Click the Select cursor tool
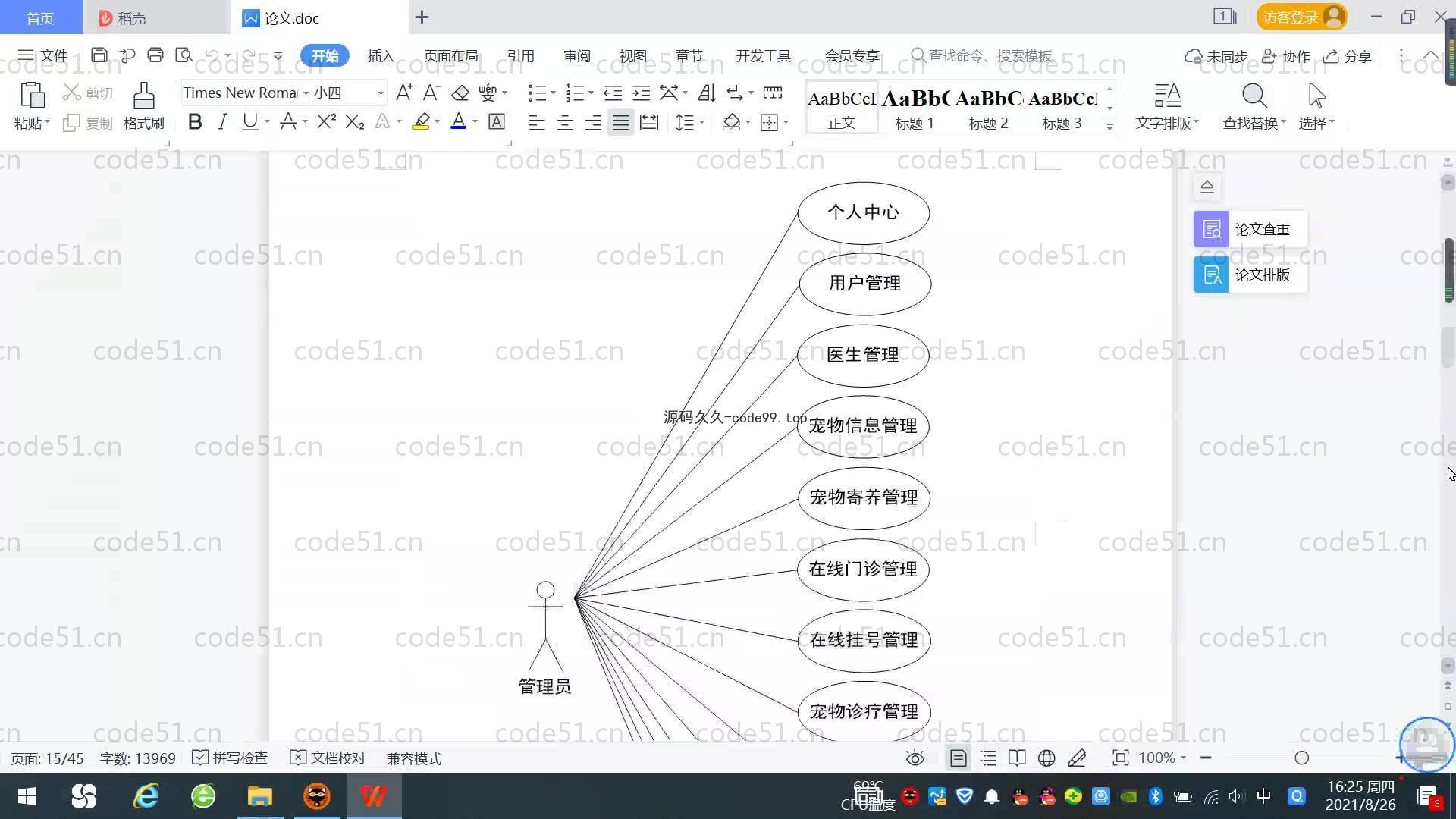The height and width of the screenshot is (819, 1456). (x=1316, y=105)
